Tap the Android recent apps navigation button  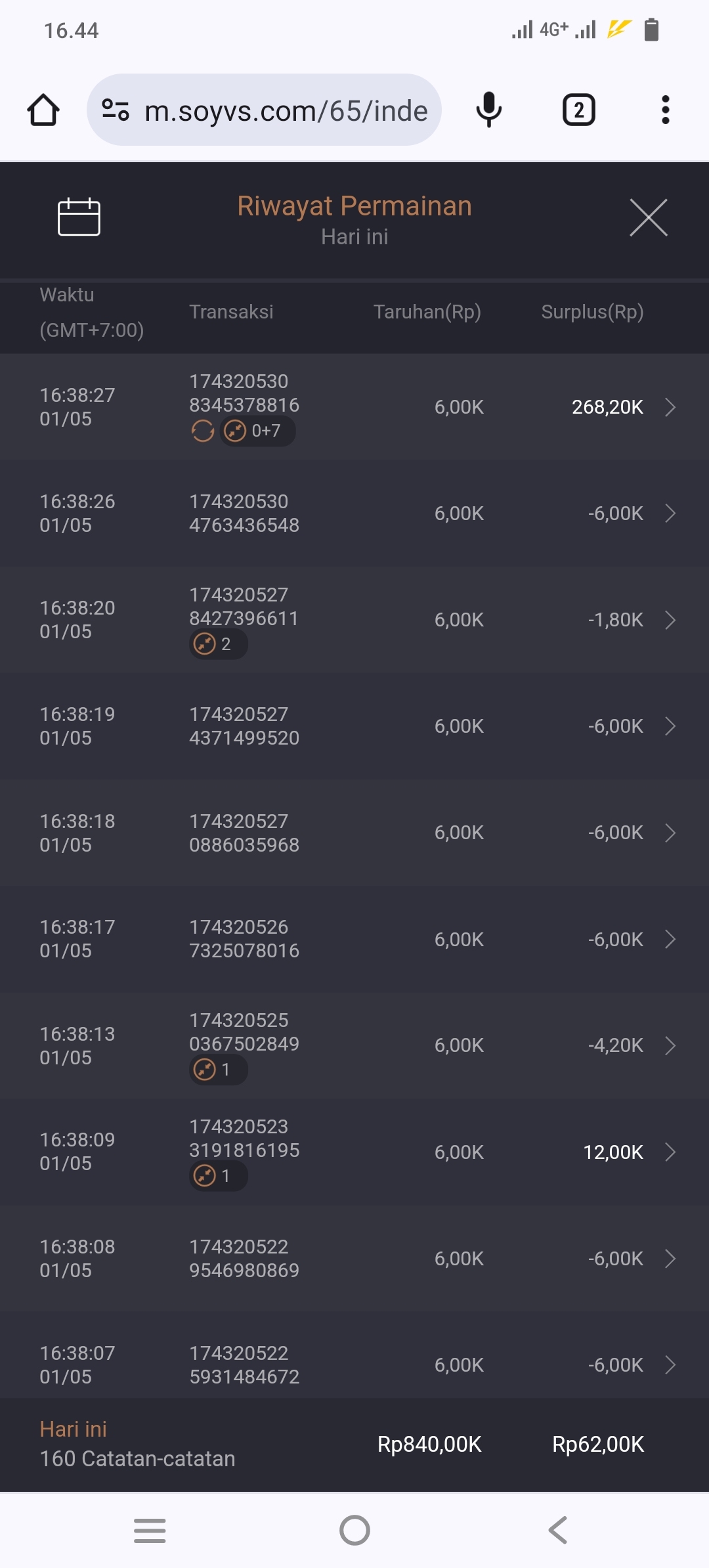(x=150, y=1530)
